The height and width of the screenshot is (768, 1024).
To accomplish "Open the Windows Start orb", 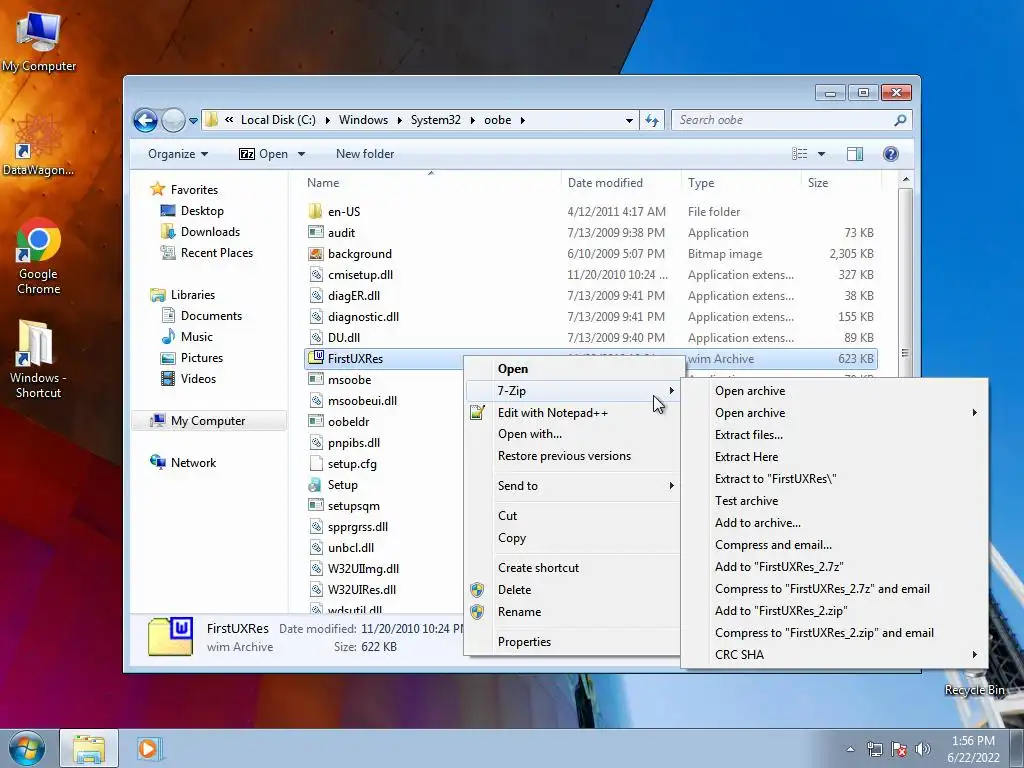I will tap(27, 748).
